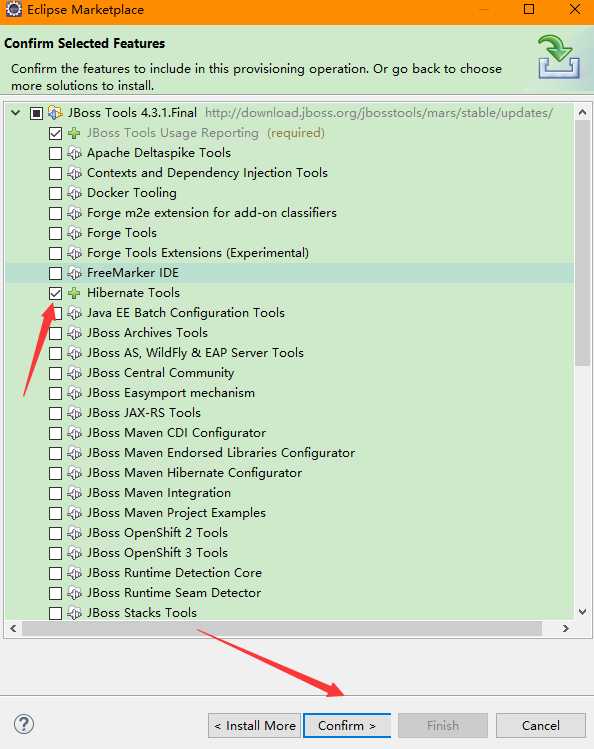This screenshot has width=594, height=749.
Task: Click the JBoss Maven Project Examples icon
Action: (x=74, y=514)
